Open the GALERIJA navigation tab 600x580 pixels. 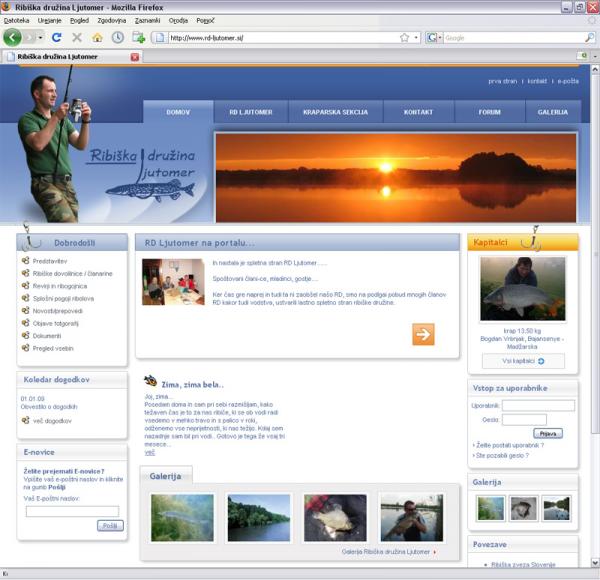click(552, 112)
